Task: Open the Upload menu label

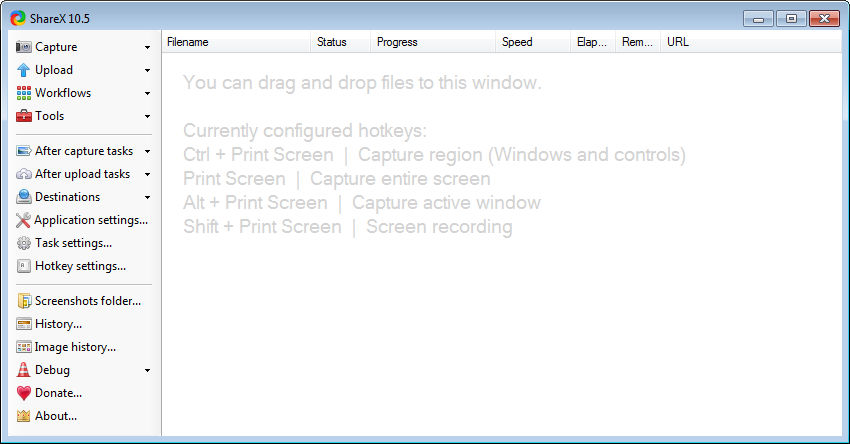Action: coord(54,70)
